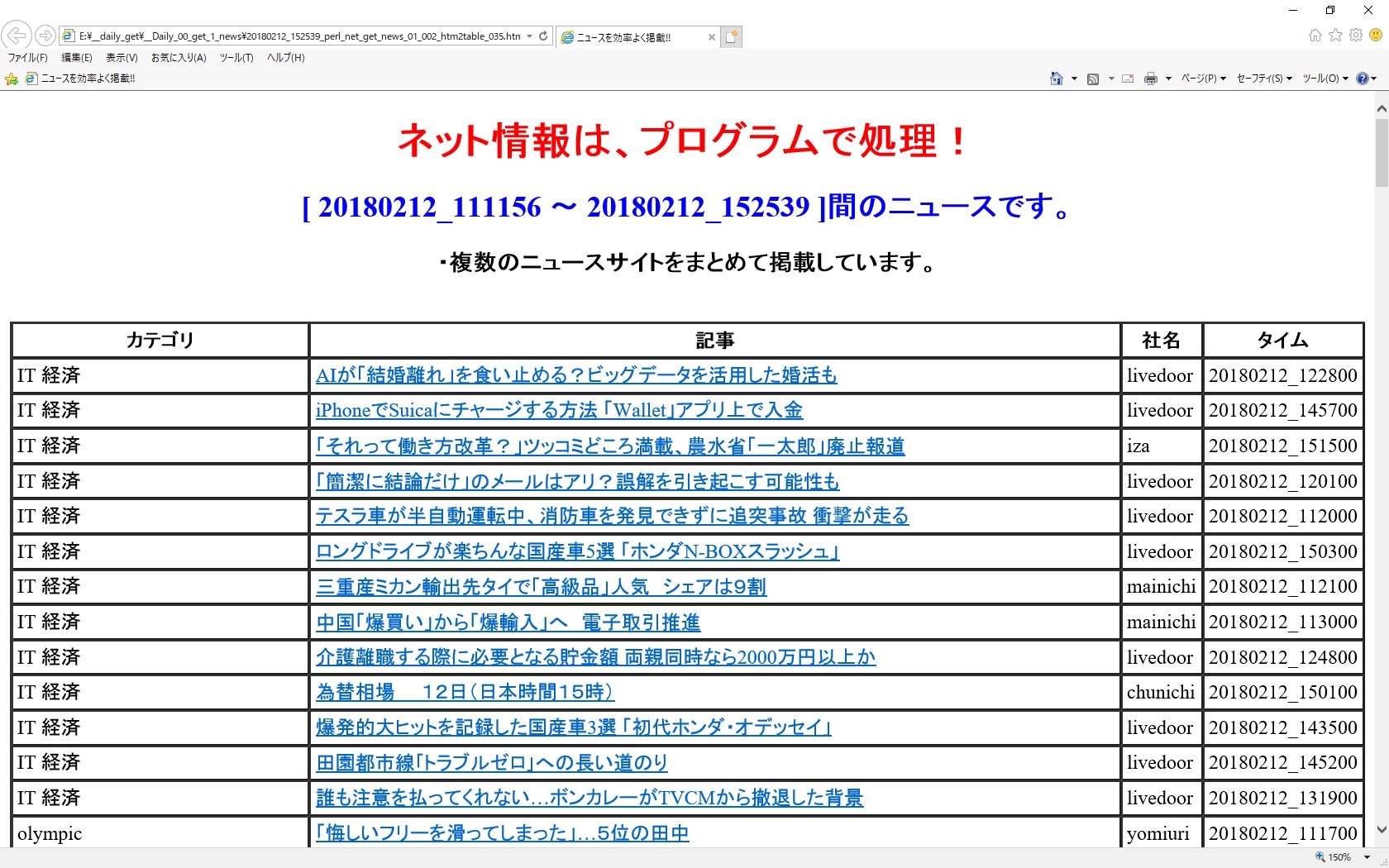This screenshot has height=868, width=1389.
Task: Click the Help question mark icon
Action: (x=1362, y=79)
